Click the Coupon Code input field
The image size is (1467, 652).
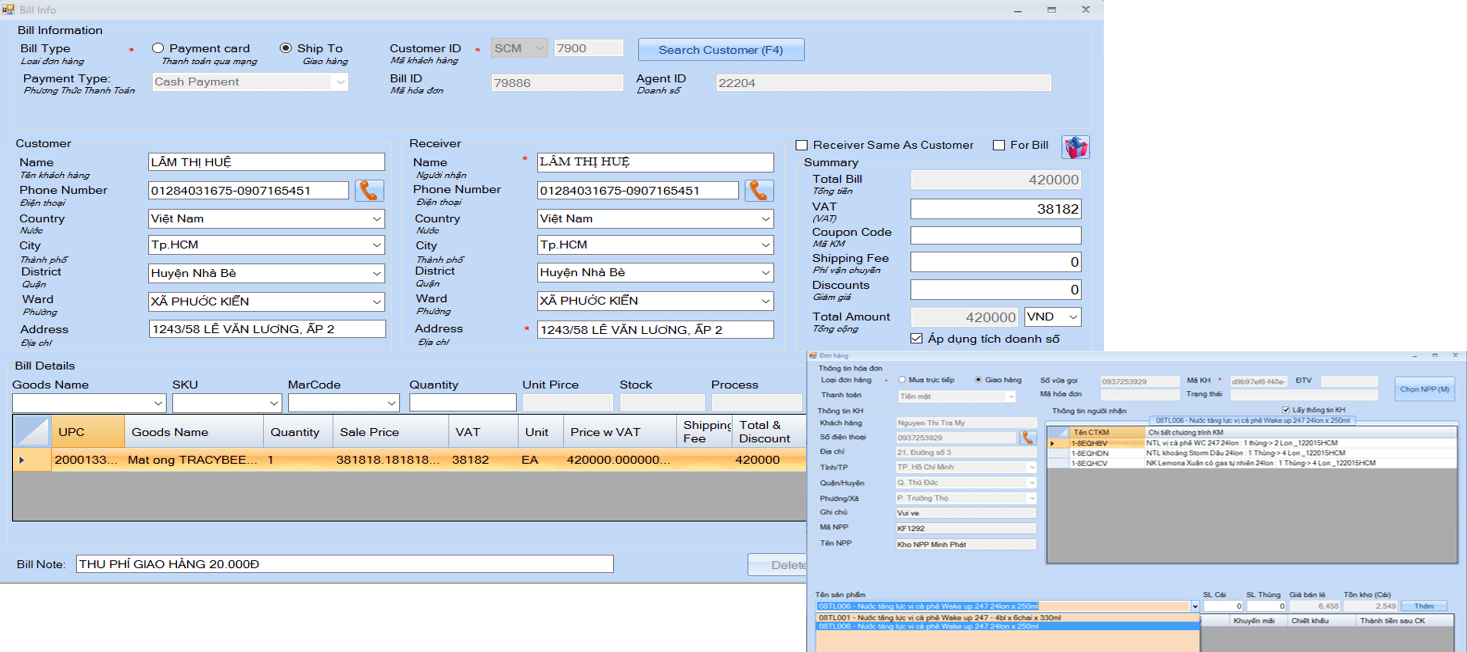coord(996,236)
